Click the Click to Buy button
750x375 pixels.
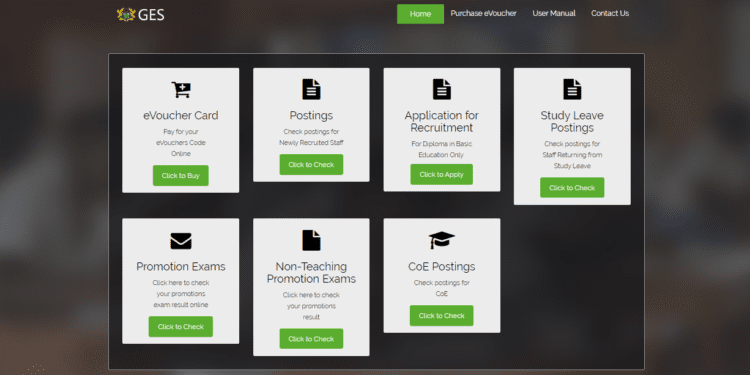tap(181, 176)
